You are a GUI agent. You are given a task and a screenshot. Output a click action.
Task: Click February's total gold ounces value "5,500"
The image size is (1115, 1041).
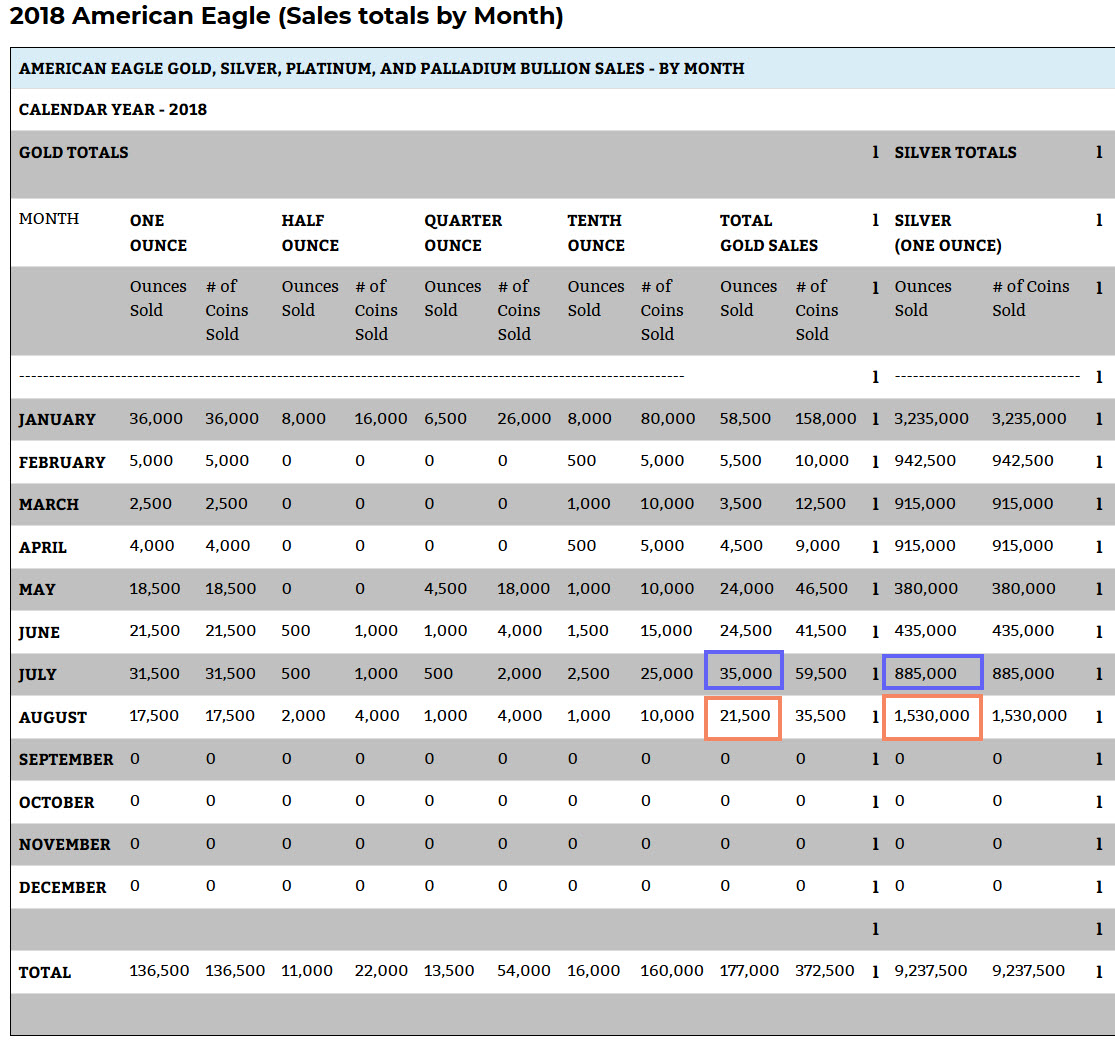click(740, 461)
